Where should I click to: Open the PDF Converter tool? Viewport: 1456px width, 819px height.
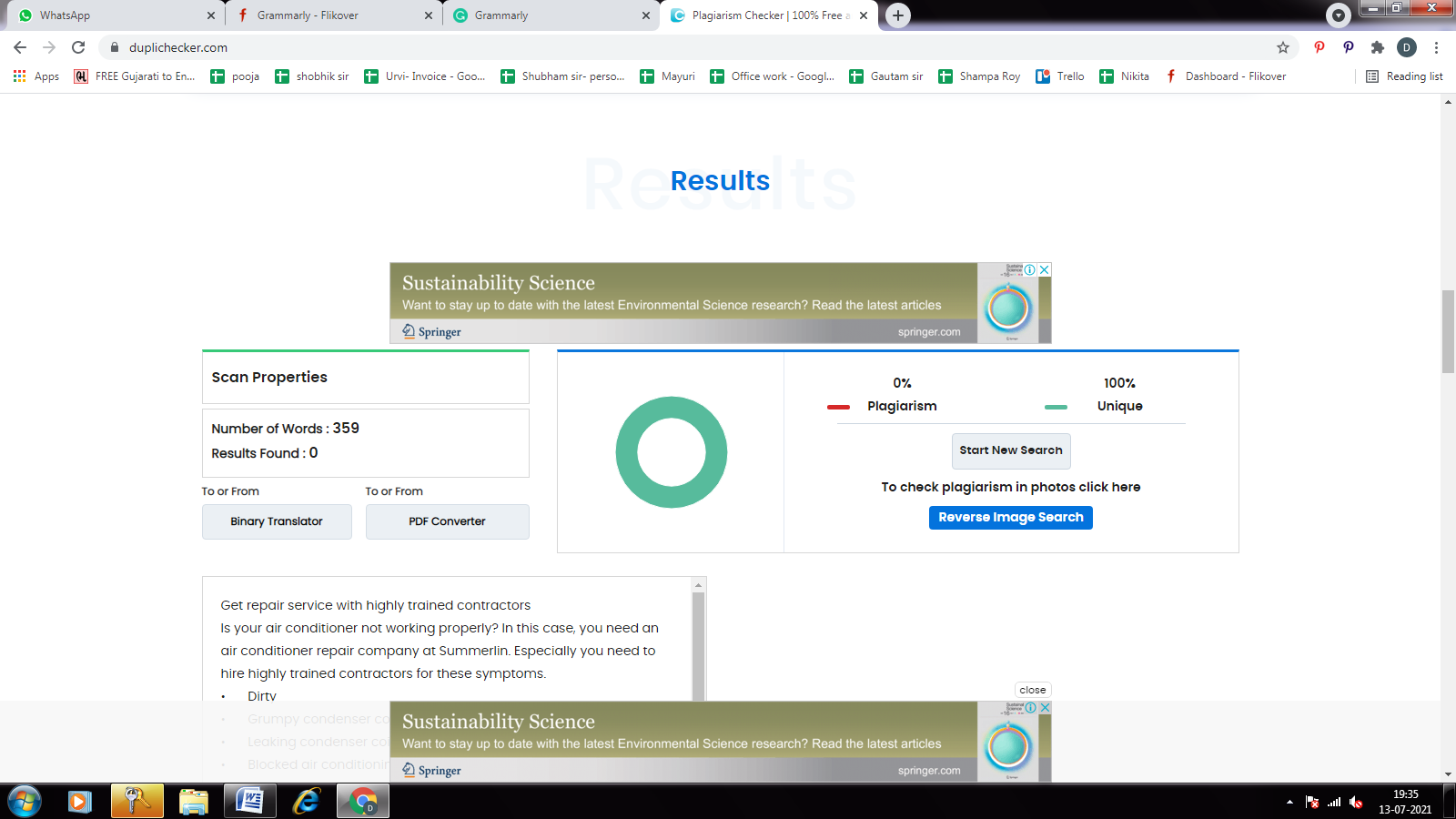(x=448, y=521)
